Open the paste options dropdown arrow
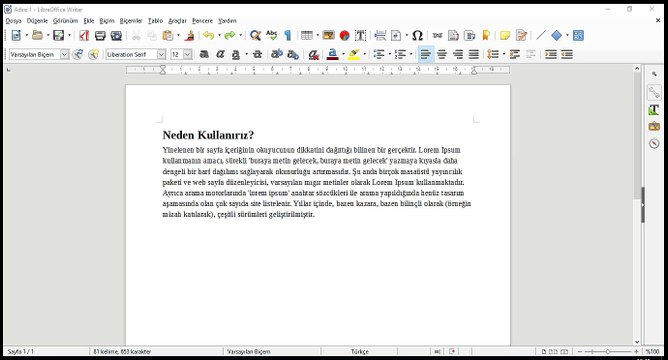 [x=178, y=35]
